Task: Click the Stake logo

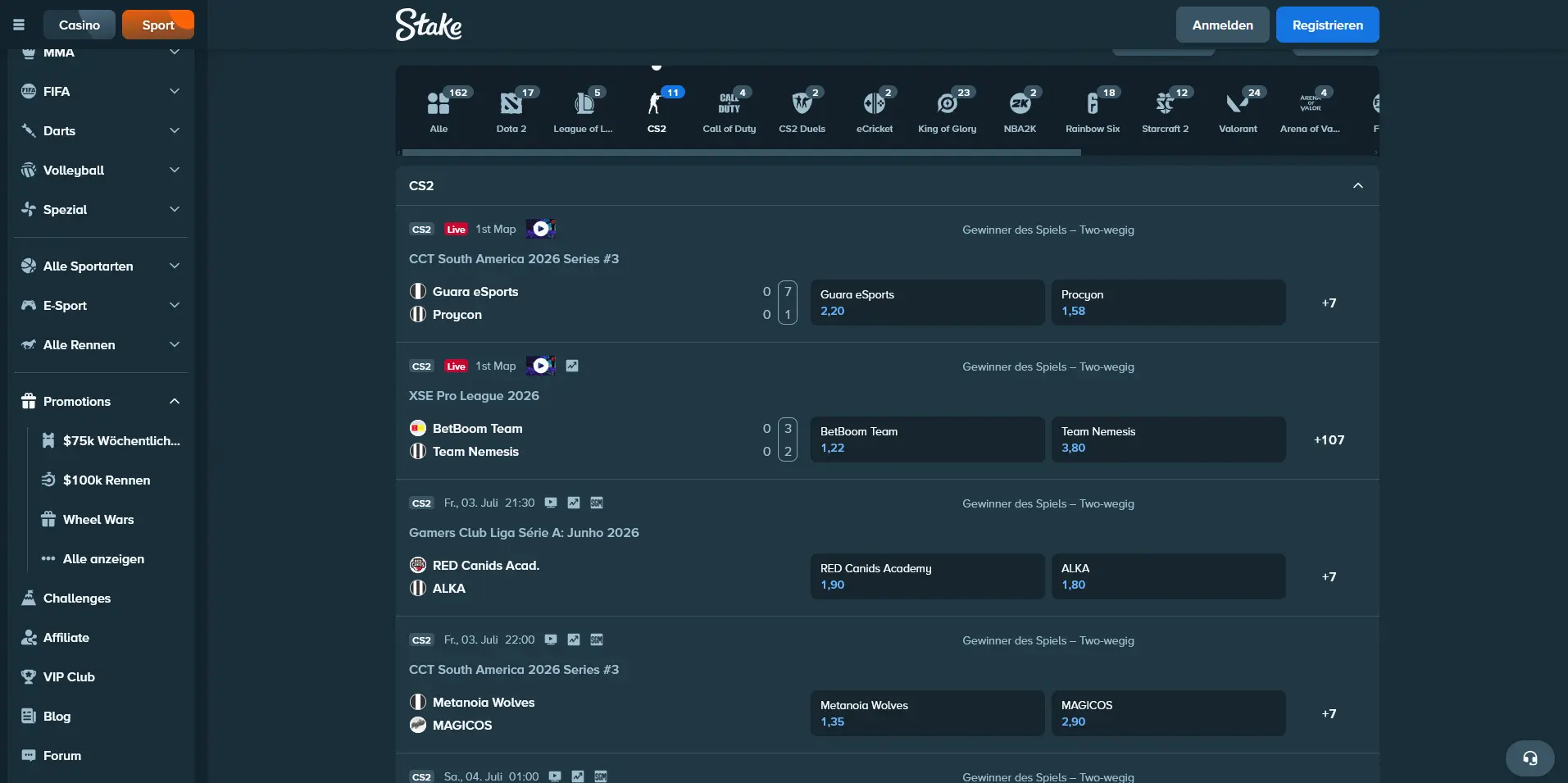Action: [x=429, y=25]
